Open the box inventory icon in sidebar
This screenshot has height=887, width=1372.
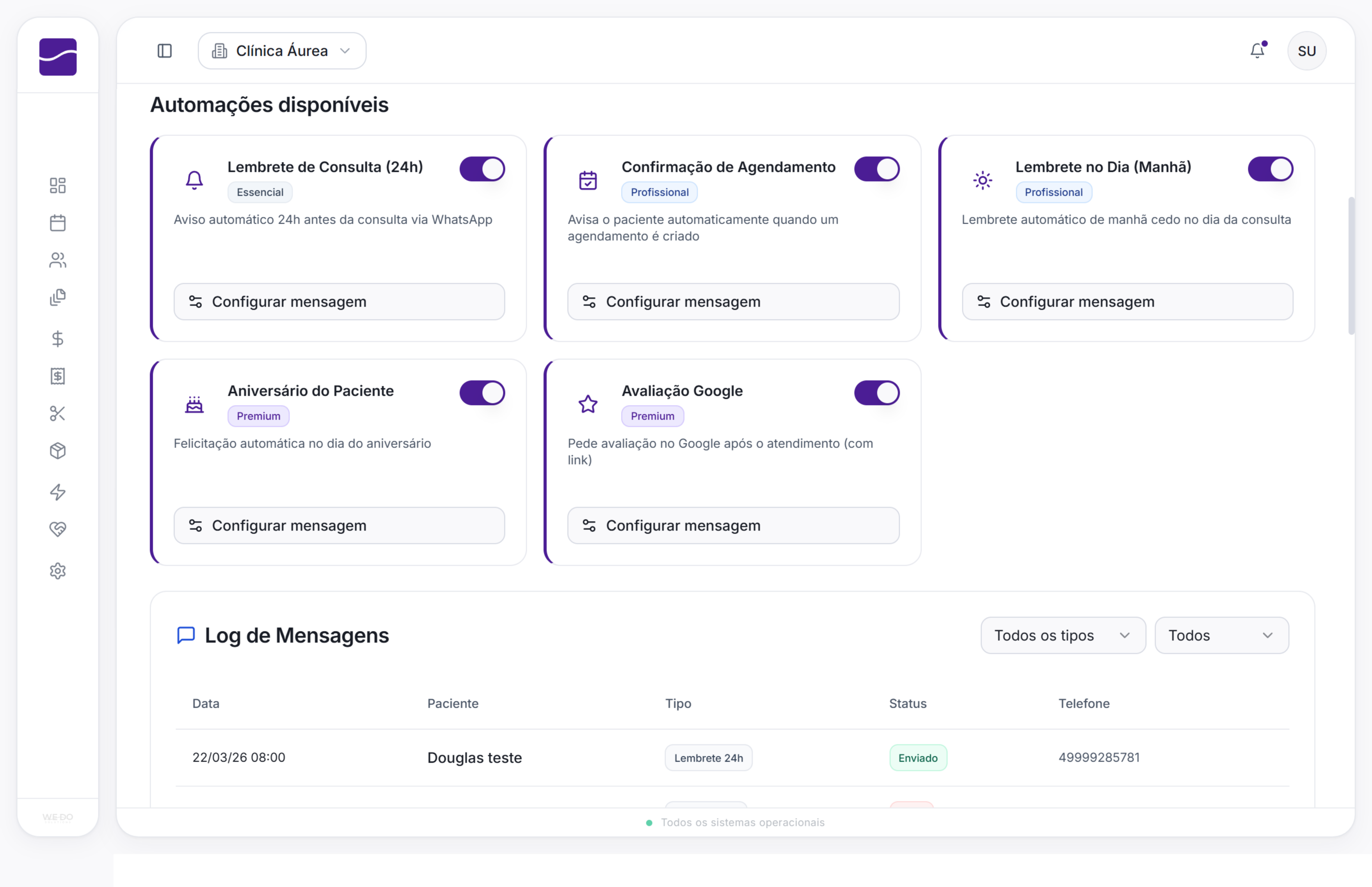pyautogui.click(x=58, y=451)
